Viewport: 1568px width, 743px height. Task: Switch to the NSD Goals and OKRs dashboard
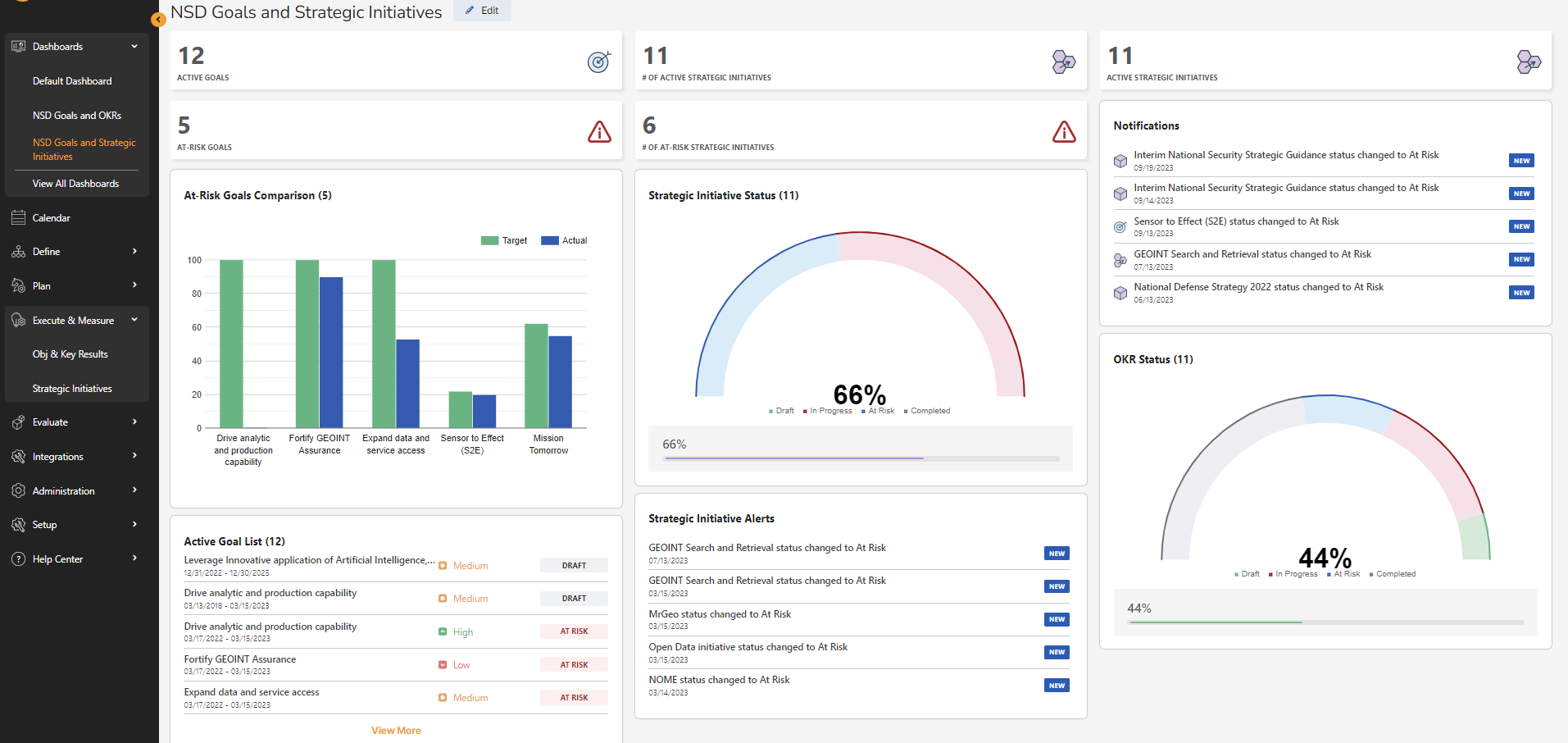(x=77, y=115)
